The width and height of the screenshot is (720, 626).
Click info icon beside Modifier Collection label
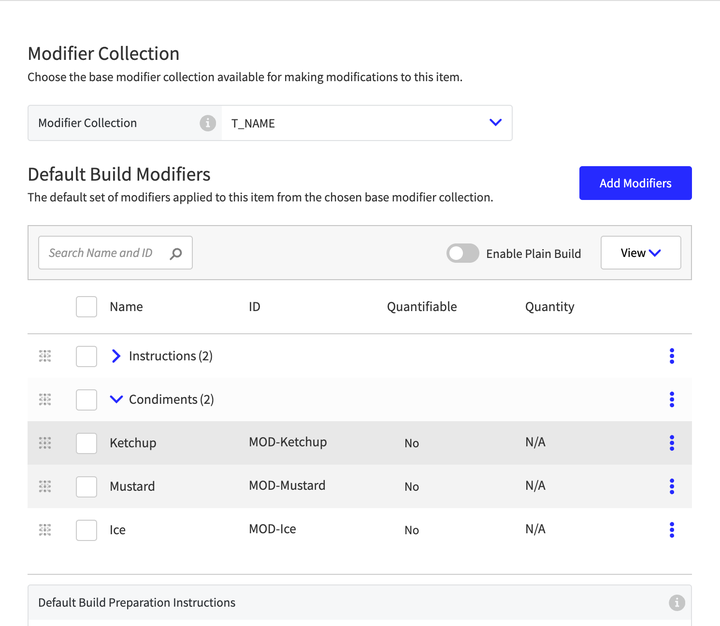click(x=208, y=123)
